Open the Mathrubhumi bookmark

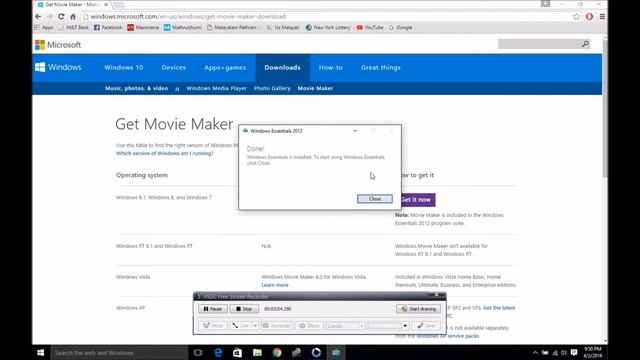(182, 27)
